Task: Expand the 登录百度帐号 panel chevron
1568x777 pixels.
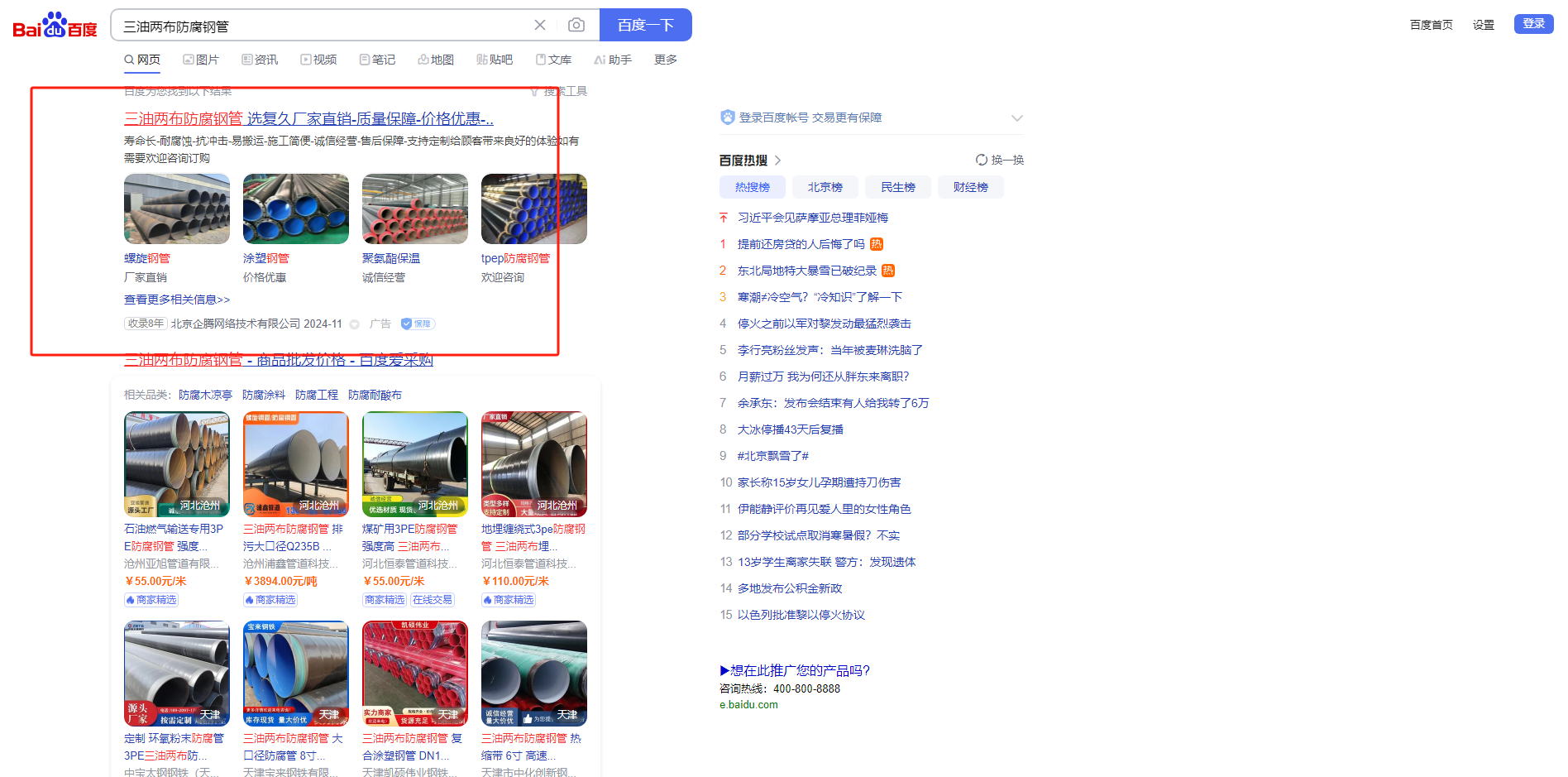Action: coord(1017,118)
